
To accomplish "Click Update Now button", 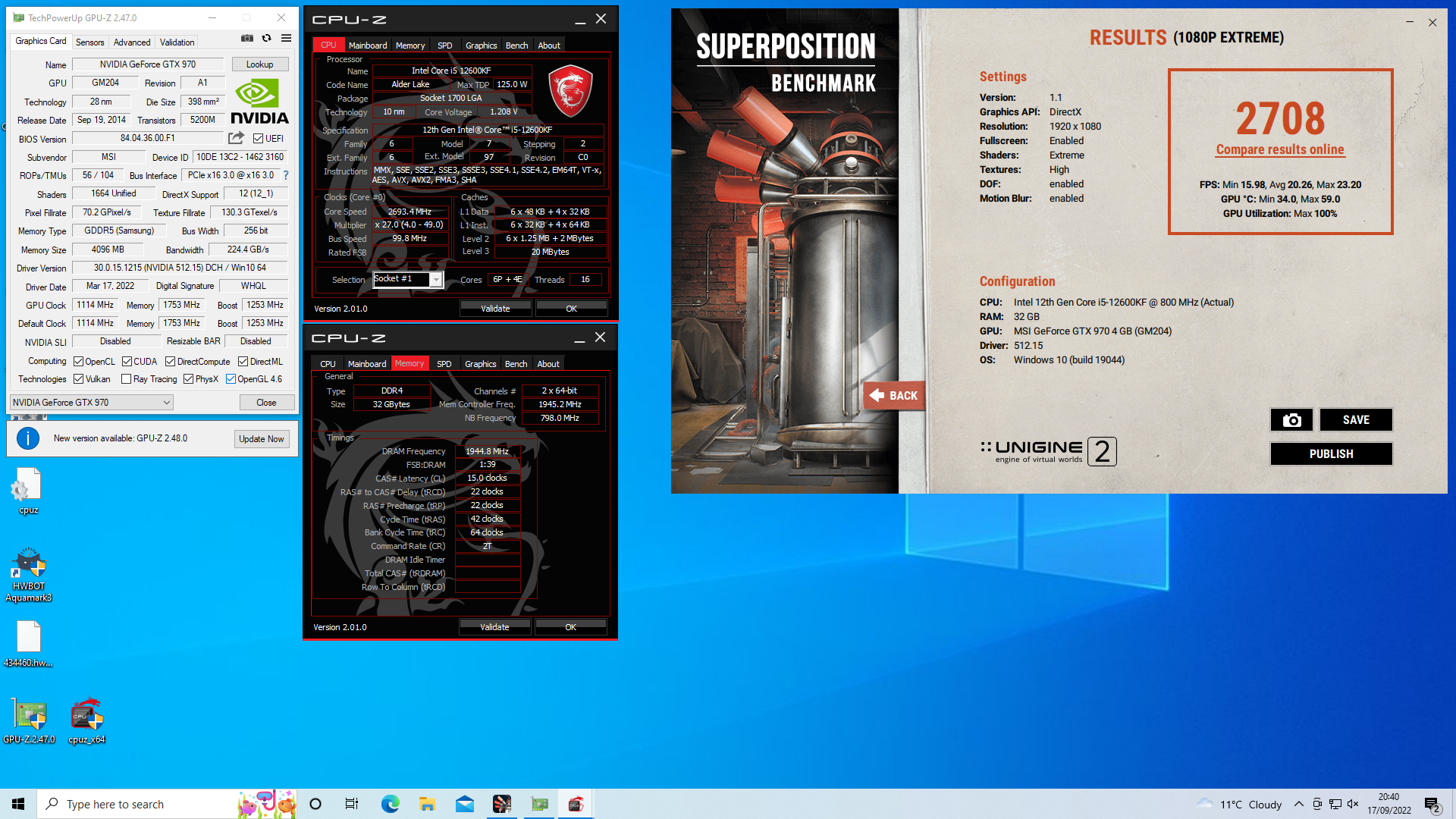I will [x=262, y=439].
